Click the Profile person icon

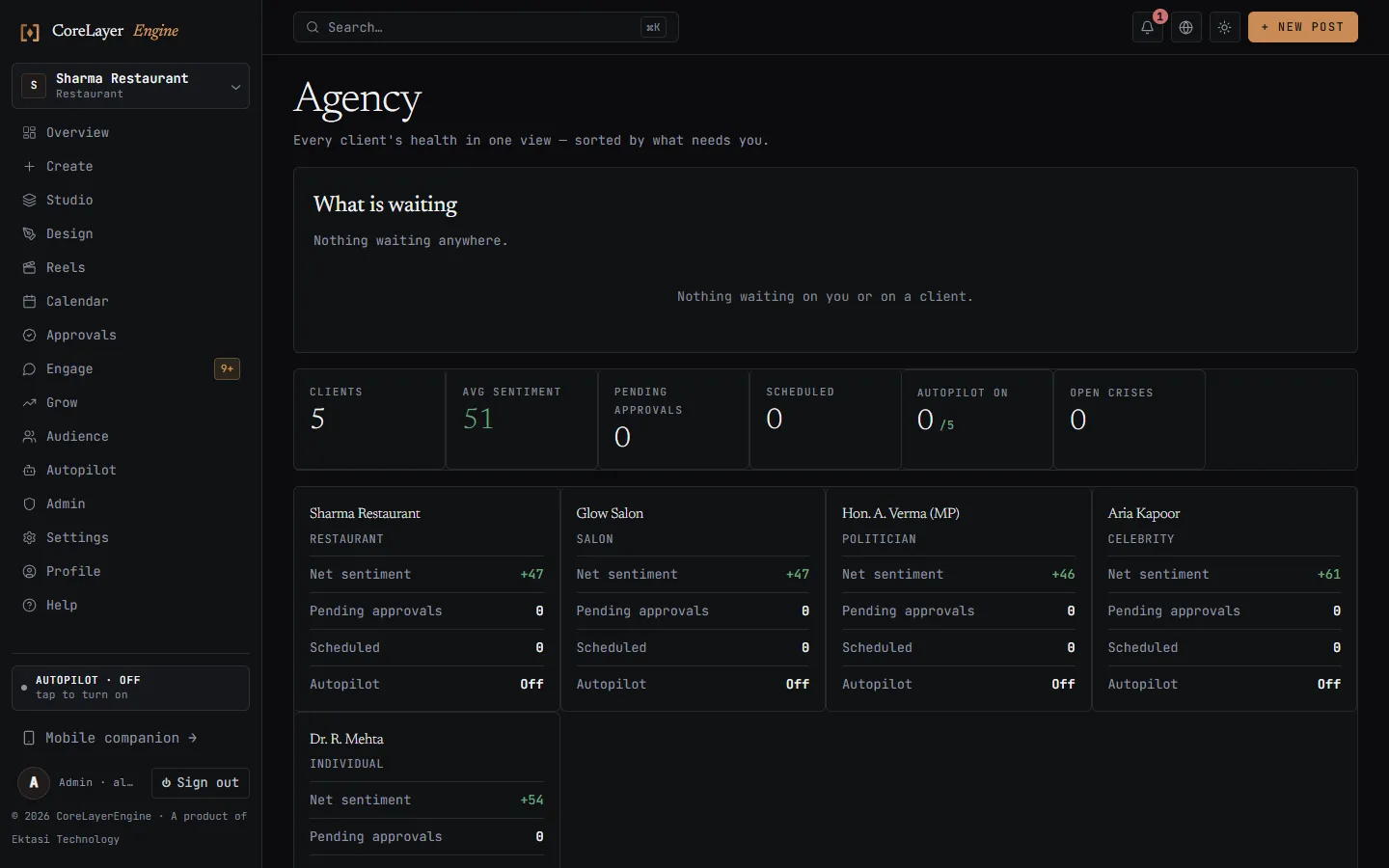29,571
